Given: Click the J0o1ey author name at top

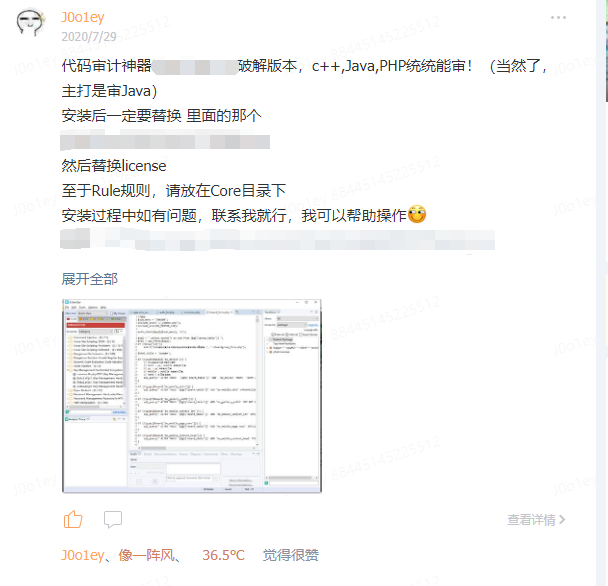Looking at the screenshot, I should [83, 17].
